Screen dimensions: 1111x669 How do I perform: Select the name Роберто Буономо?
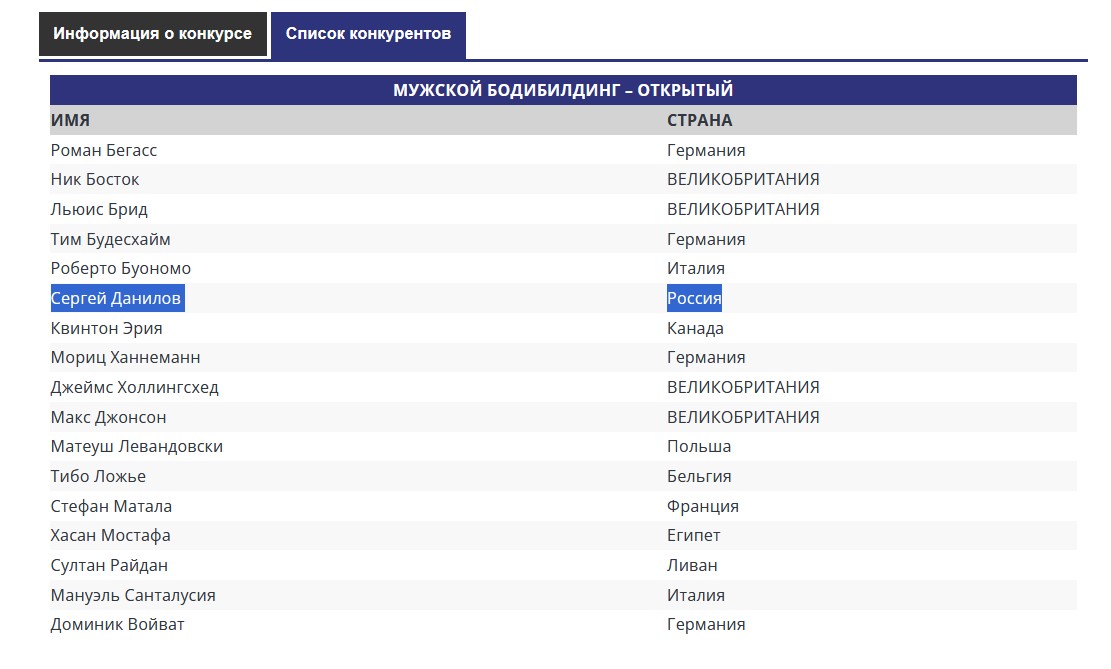point(120,269)
